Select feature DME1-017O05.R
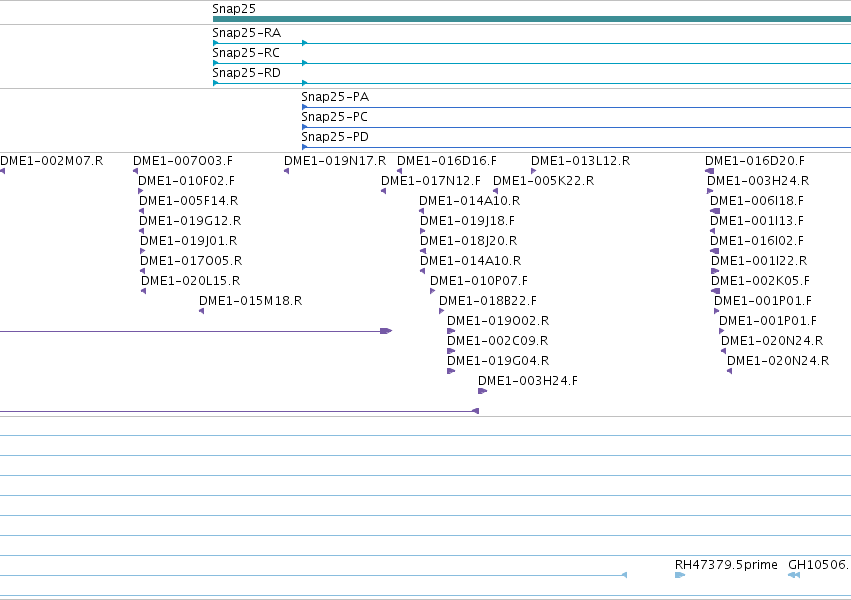The image size is (851, 600). [x=191, y=261]
